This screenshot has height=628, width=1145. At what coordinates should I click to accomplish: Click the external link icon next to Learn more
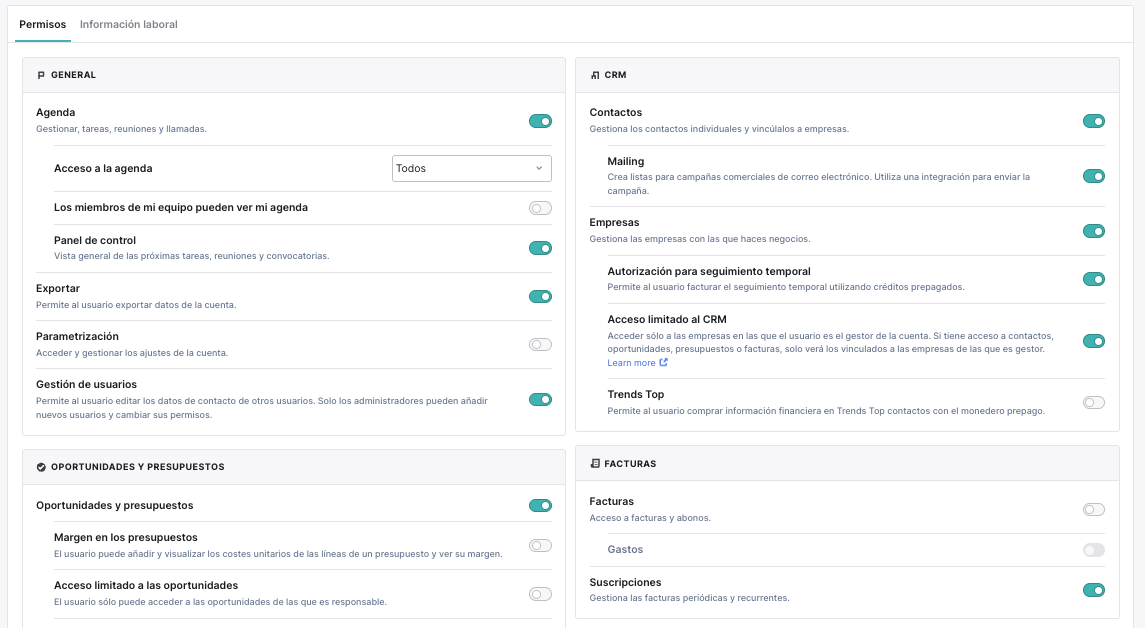tap(663, 362)
